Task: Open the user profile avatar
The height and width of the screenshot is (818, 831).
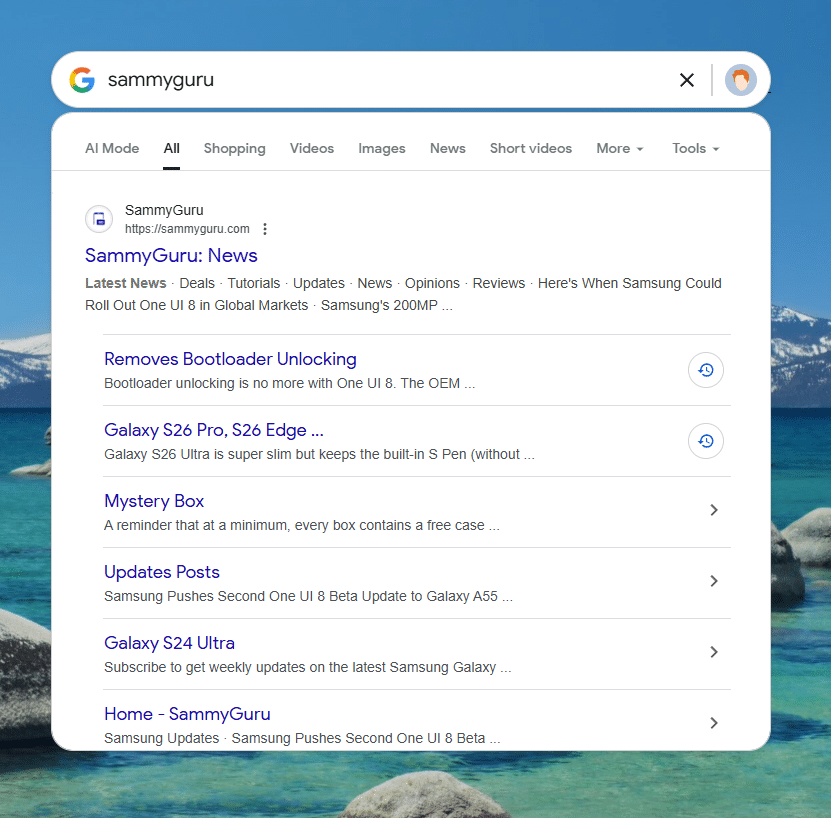Action: pos(741,80)
